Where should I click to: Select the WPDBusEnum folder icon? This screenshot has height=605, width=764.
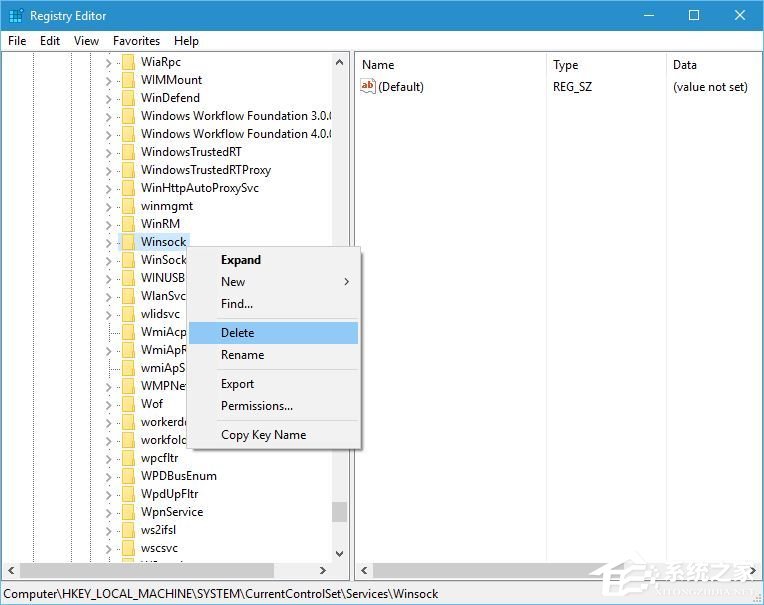point(127,476)
